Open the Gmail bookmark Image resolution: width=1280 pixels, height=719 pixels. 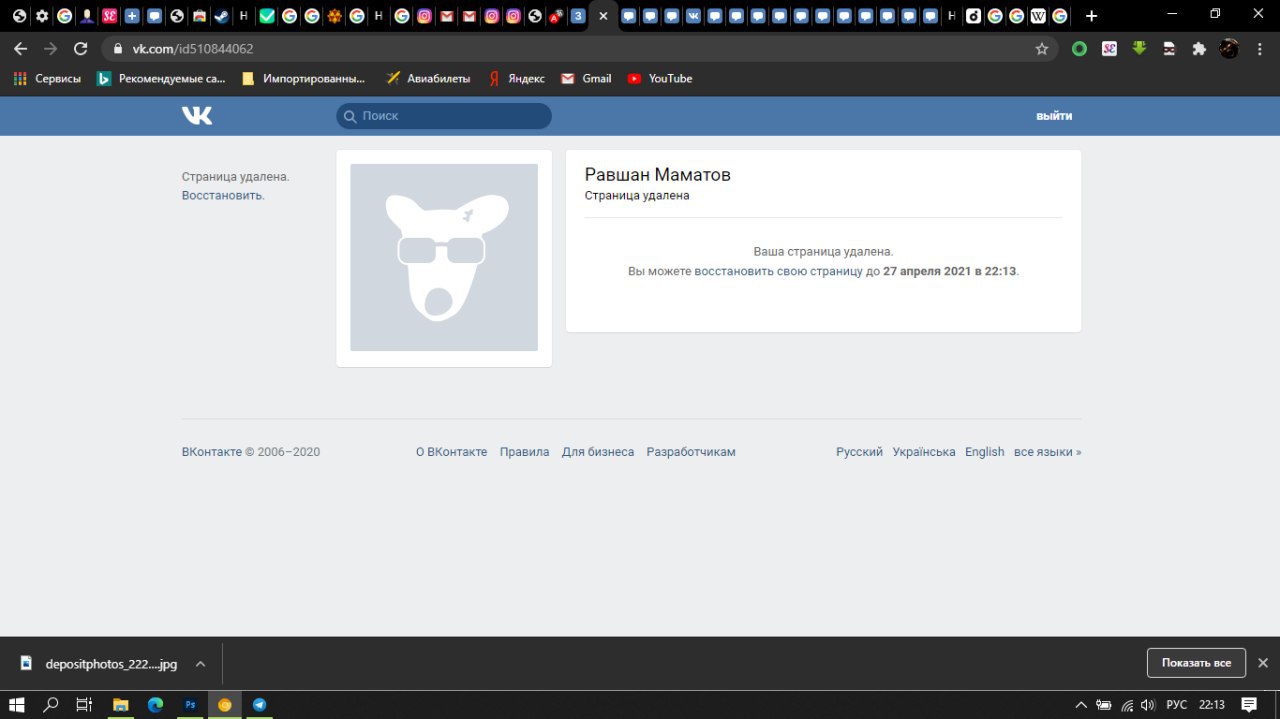tap(586, 78)
